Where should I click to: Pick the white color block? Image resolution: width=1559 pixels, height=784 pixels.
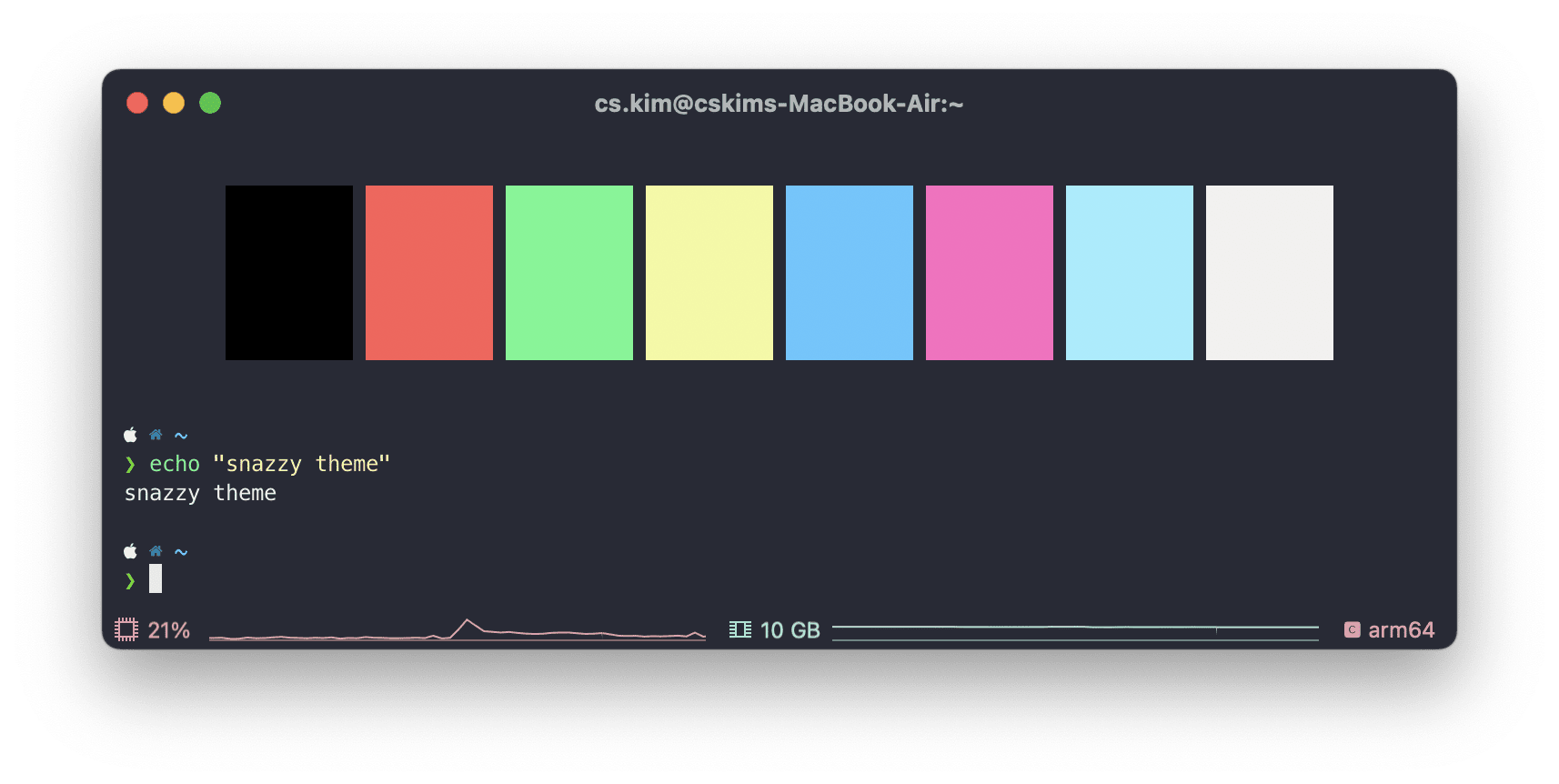coord(1270,273)
